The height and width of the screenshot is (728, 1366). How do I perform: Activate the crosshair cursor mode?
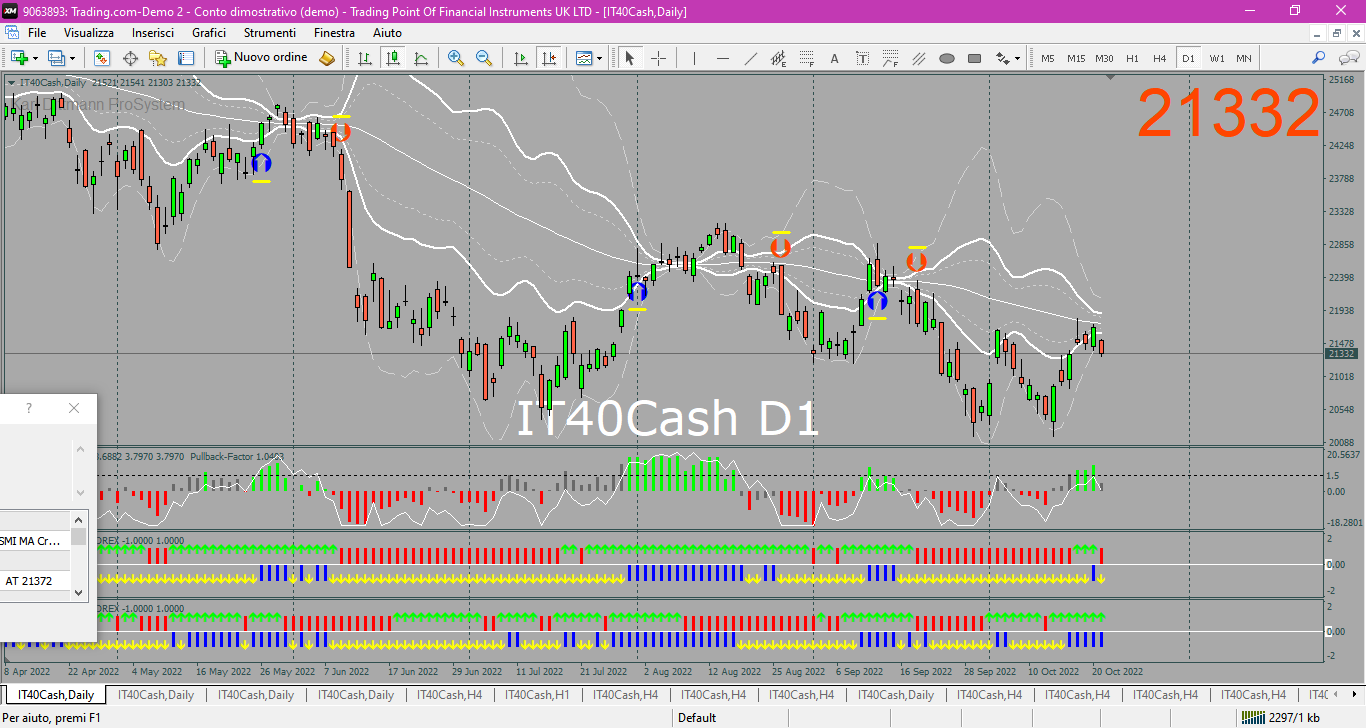tap(658, 58)
